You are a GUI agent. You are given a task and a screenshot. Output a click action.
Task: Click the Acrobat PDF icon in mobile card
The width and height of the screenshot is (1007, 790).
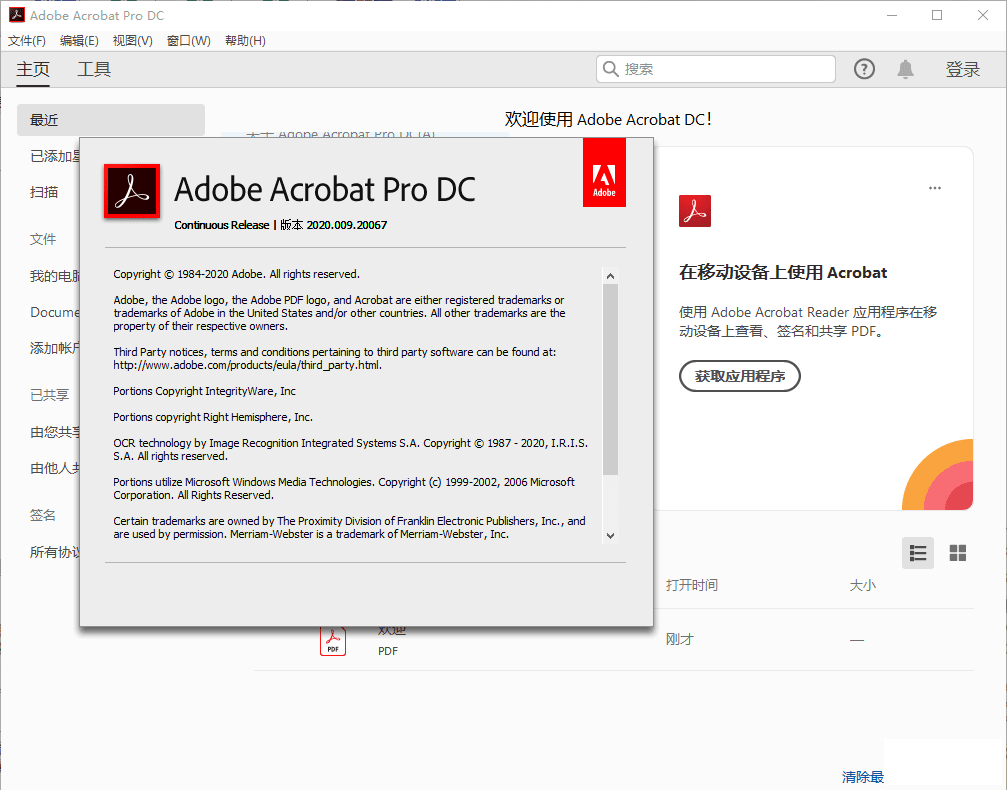(695, 211)
